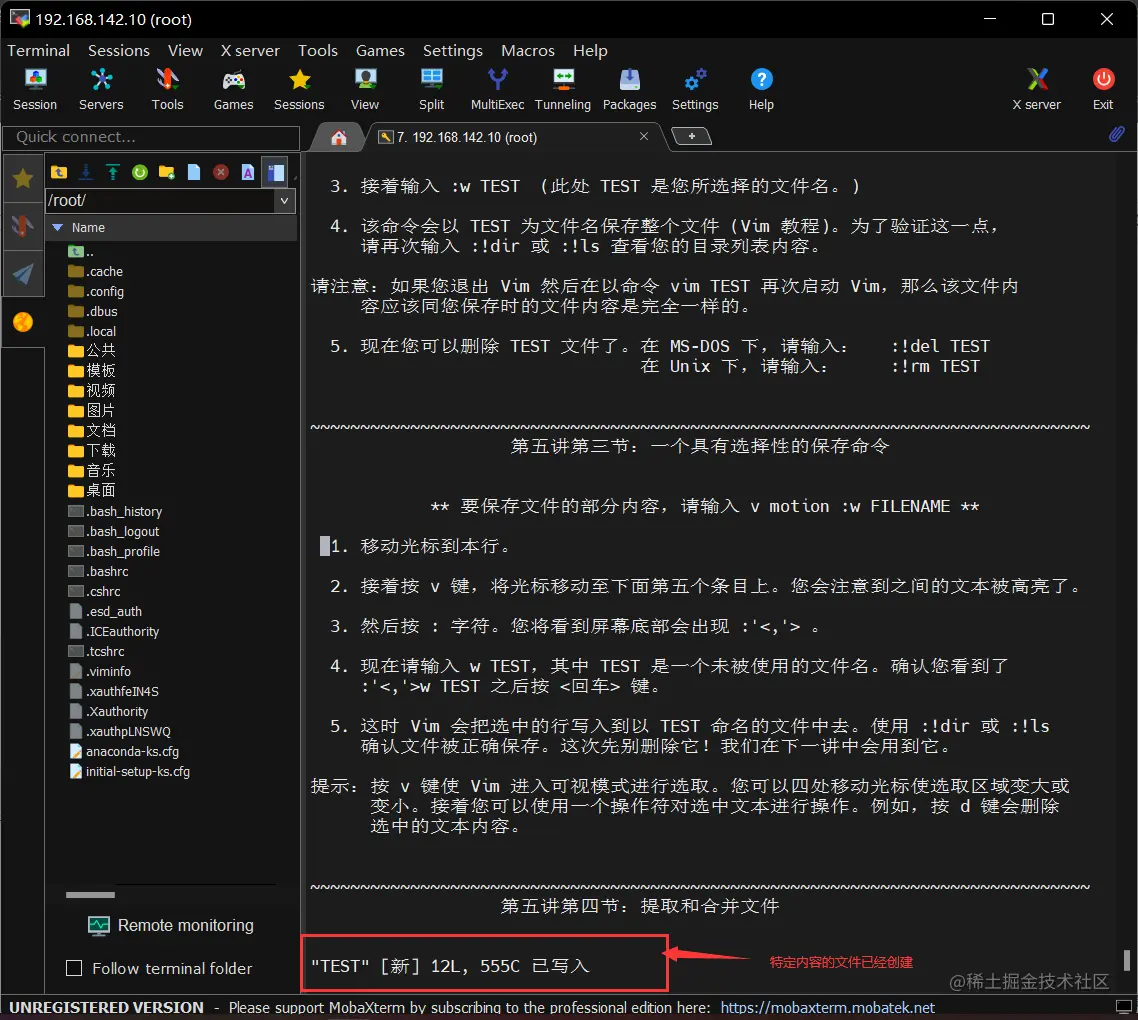Open a new tab with plus button
1138x1020 pixels.
(692, 136)
